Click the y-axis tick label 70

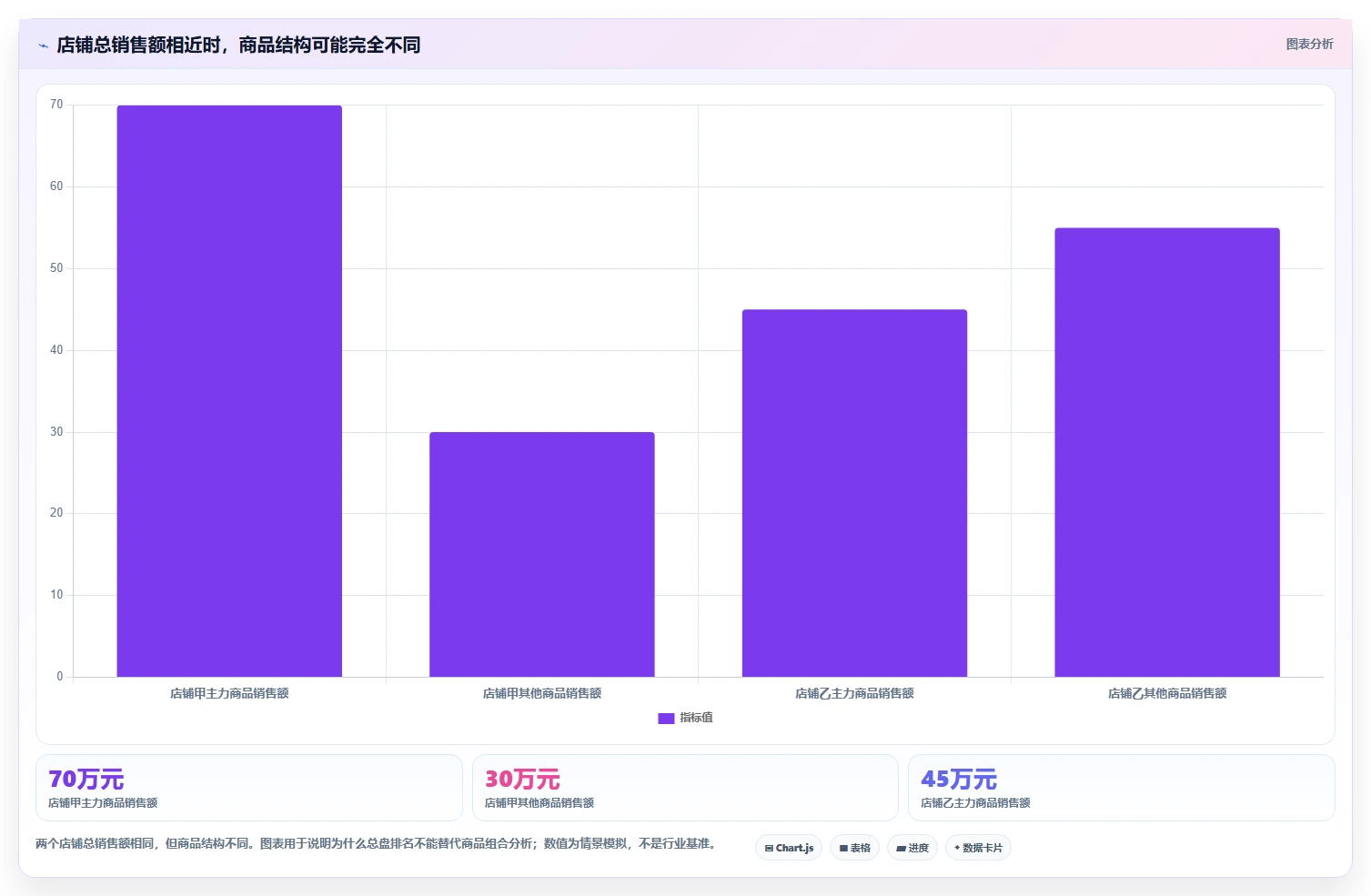56,105
